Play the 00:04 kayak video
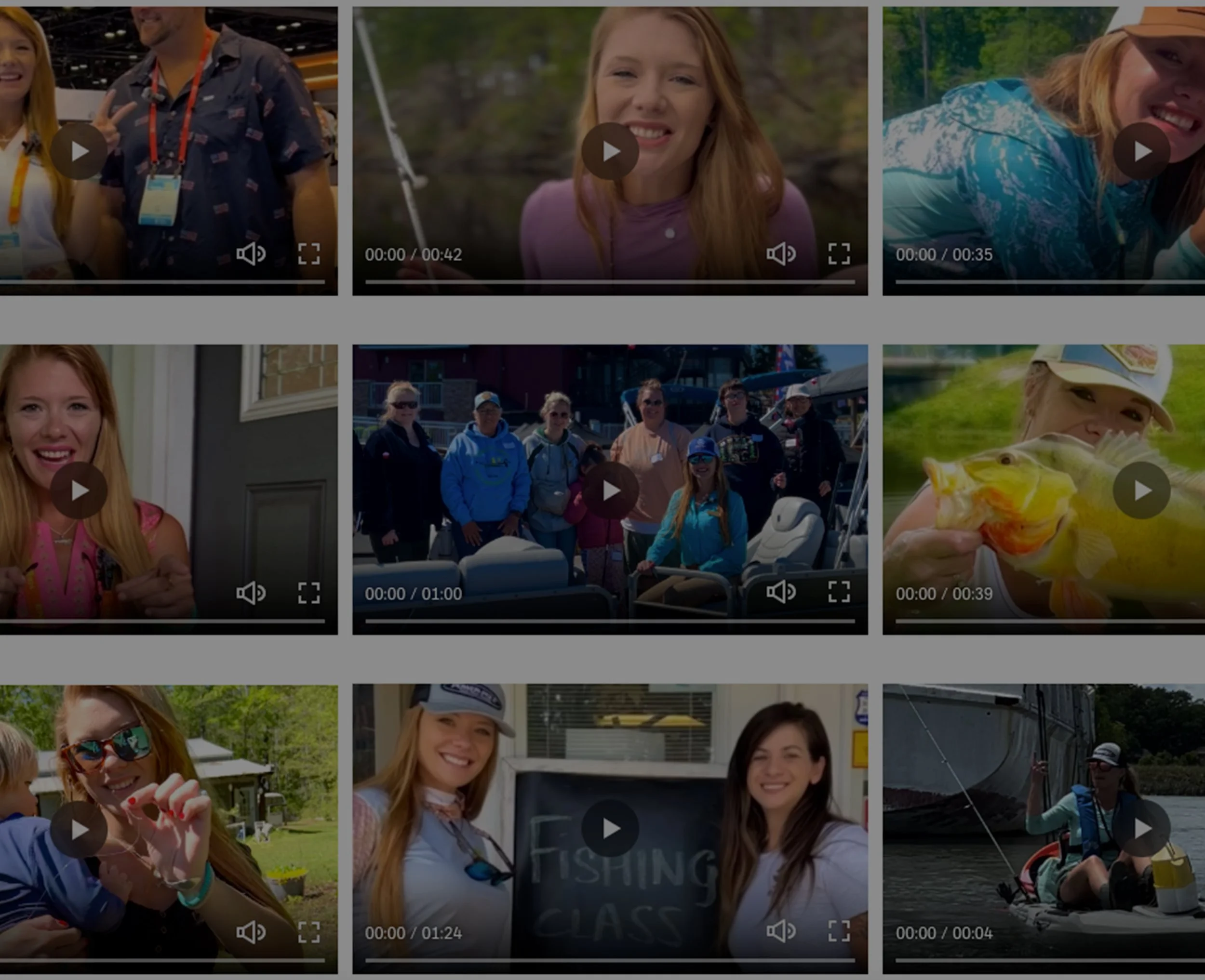Screen dimensions: 1205x980 1141,828
